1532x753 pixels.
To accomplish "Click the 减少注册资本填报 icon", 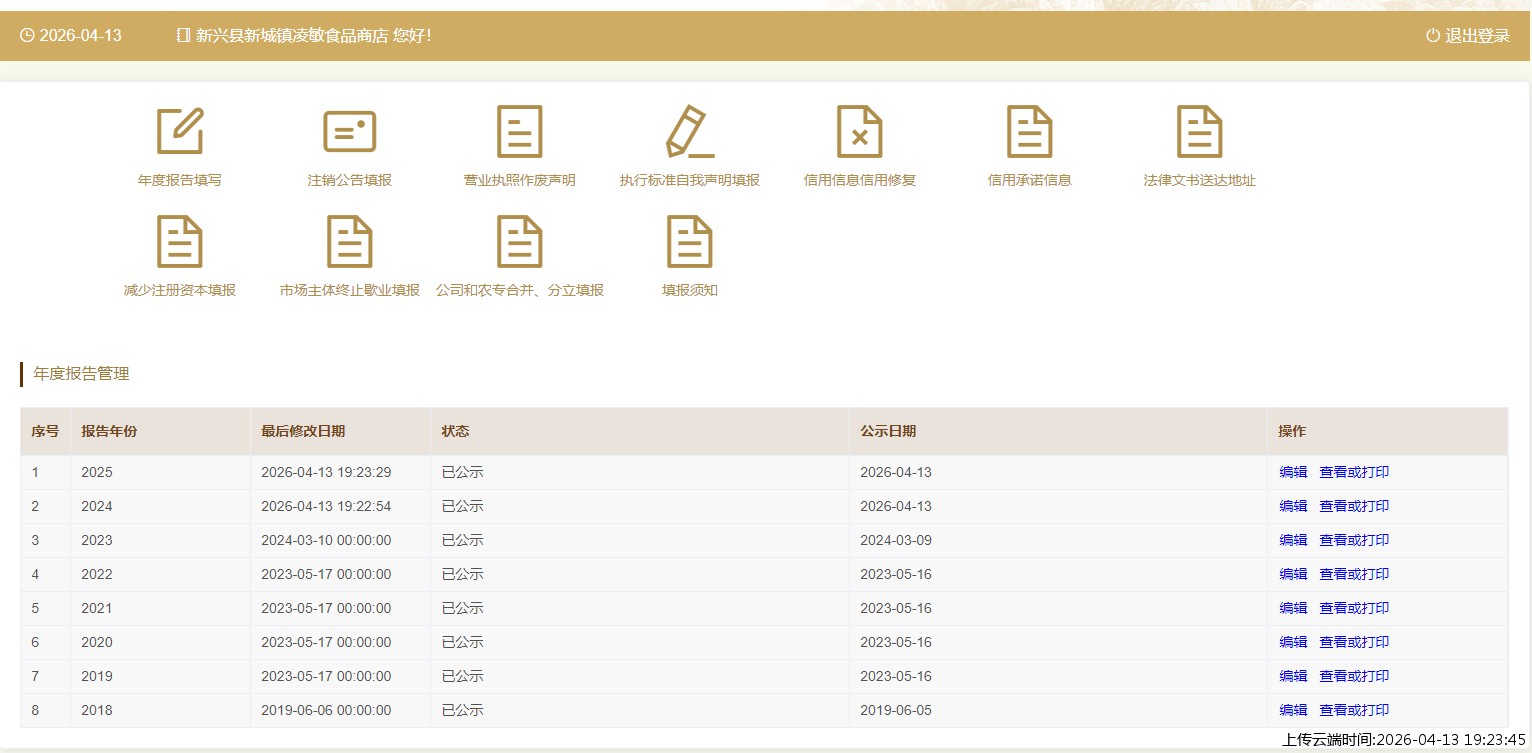I will (180, 242).
